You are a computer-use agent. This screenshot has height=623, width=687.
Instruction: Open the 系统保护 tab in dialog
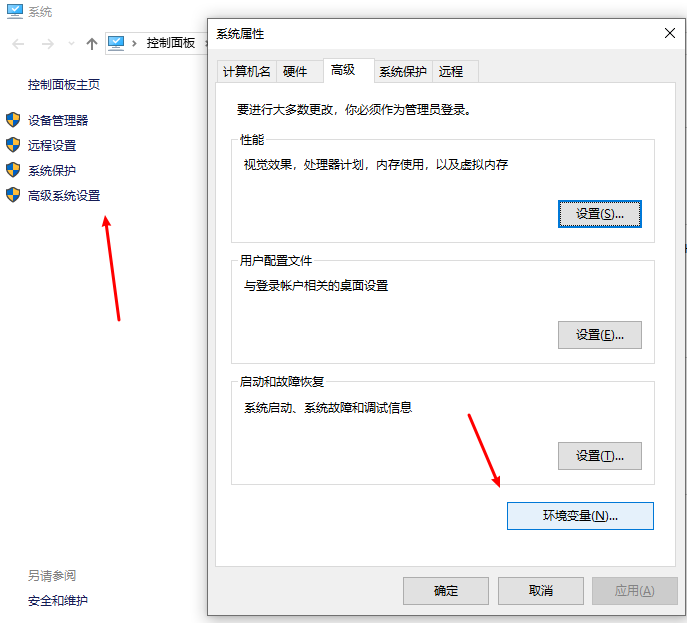[x=402, y=71]
